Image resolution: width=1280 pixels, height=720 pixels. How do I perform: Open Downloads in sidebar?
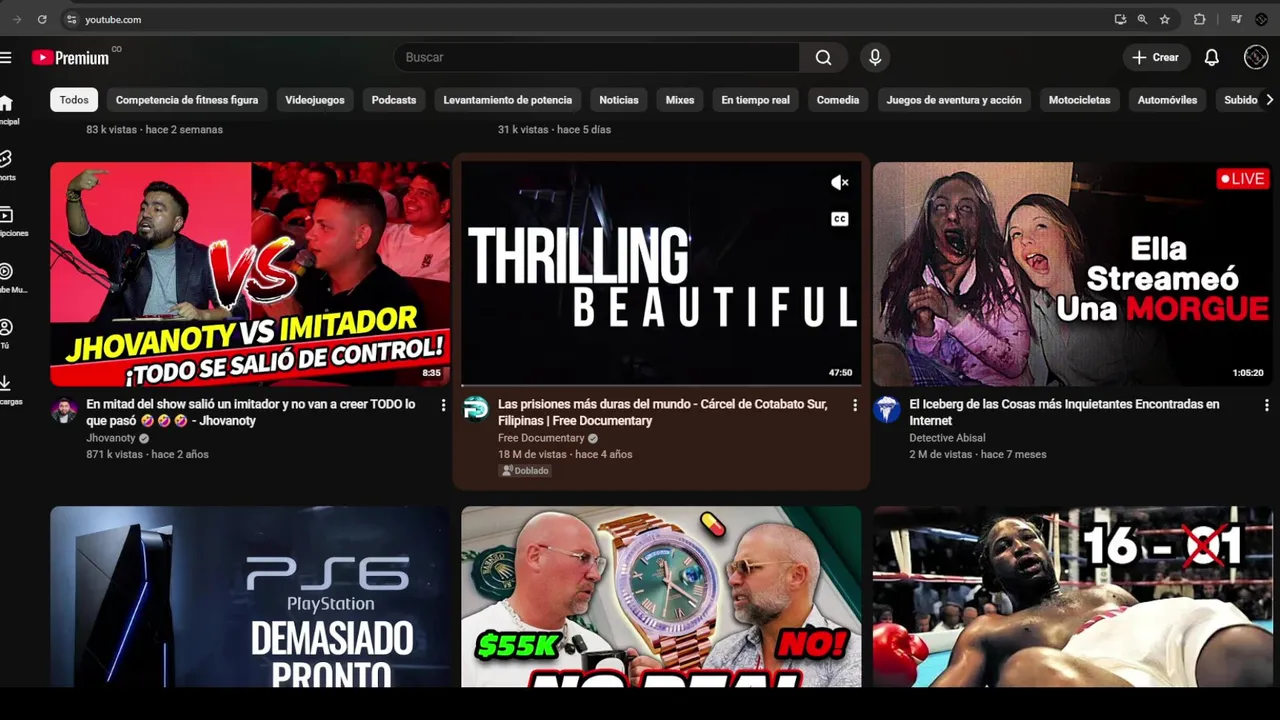pos(8,390)
